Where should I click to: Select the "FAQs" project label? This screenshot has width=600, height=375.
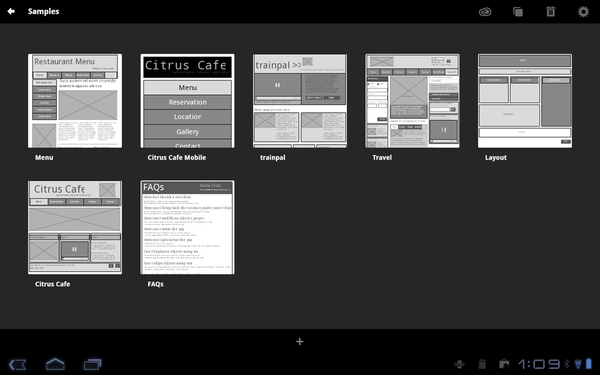[x=156, y=284]
